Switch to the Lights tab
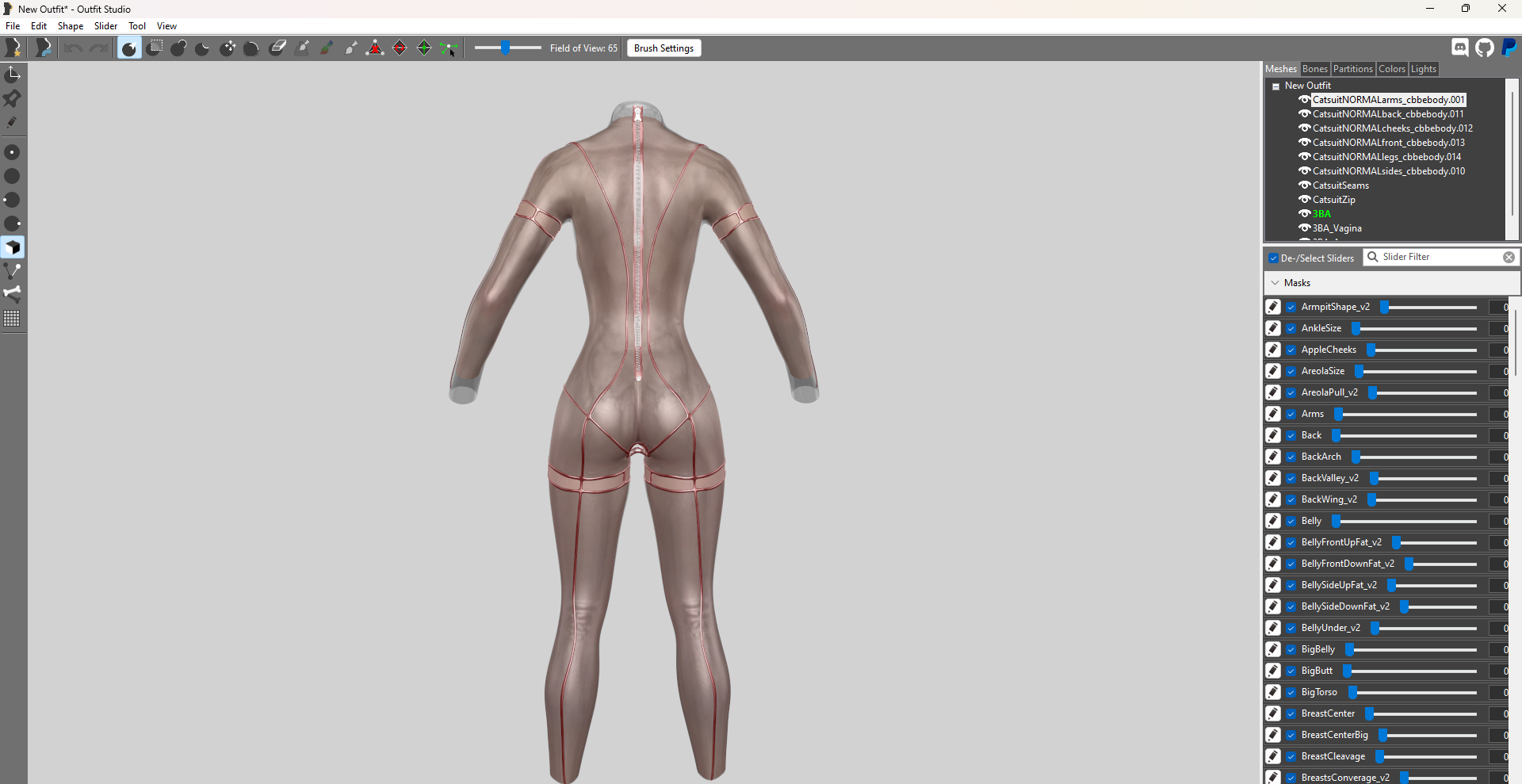The height and width of the screenshot is (784, 1522). pos(1423,69)
